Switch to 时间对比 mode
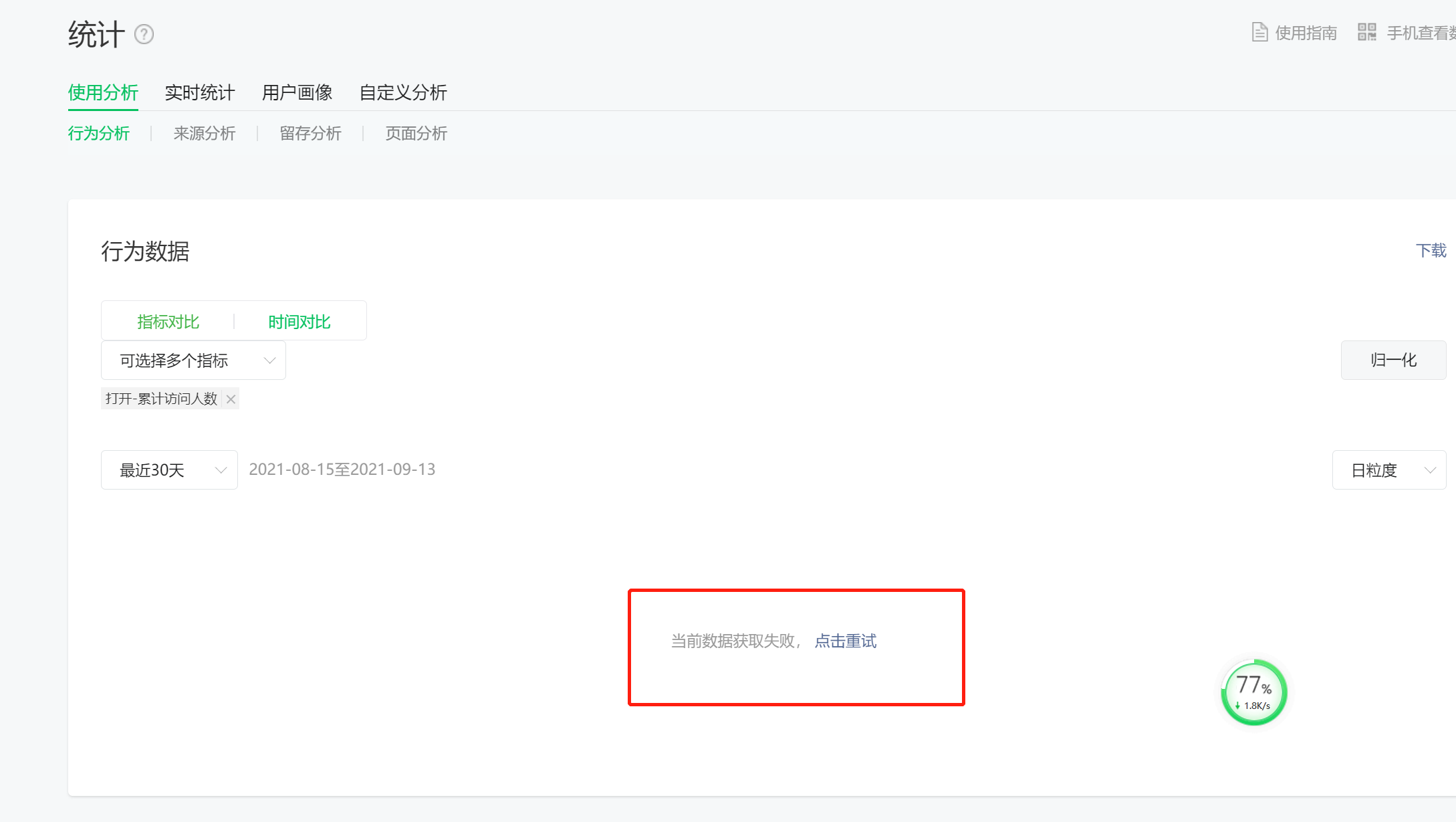 click(299, 322)
